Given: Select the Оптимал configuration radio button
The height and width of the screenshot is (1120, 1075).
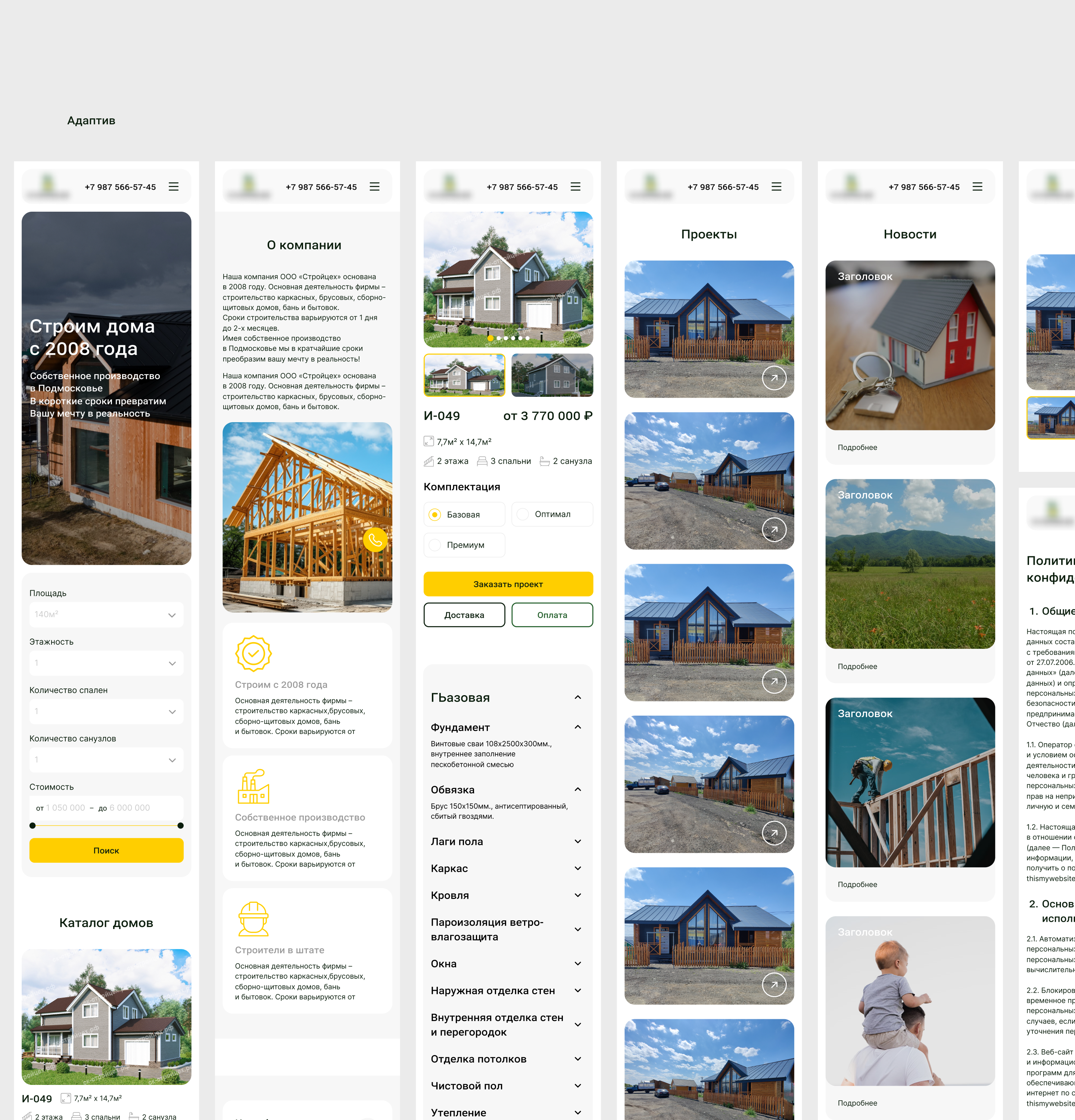Looking at the screenshot, I should [x=523, y=514].
